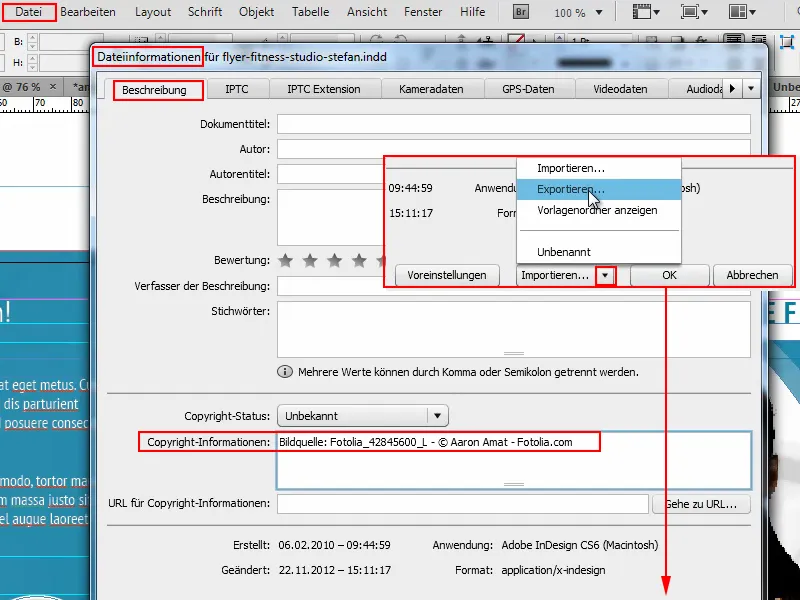Click into the Stichwörter text area
The height and width of the screenshot is (600, 800).
514,330
